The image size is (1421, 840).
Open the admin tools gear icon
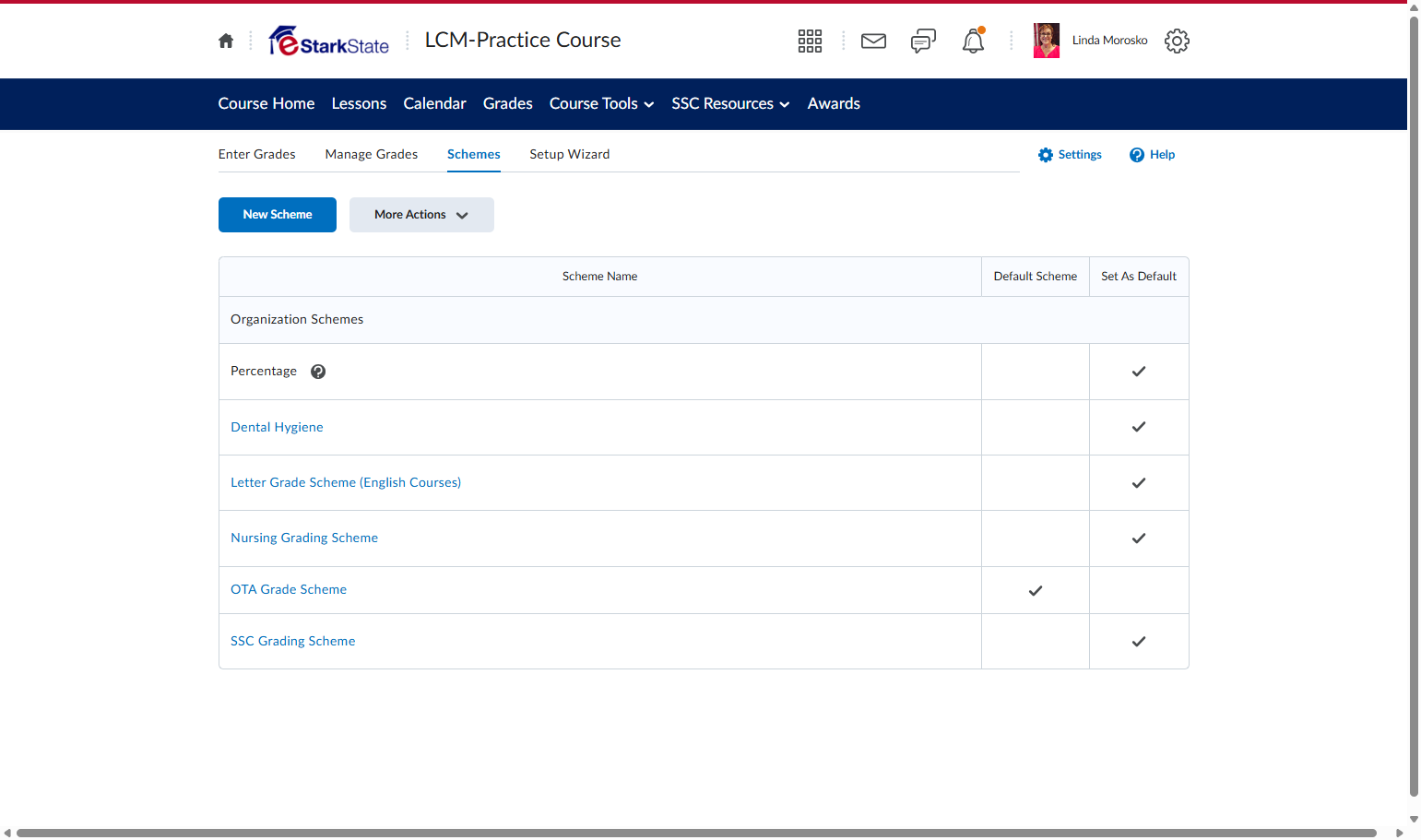[x=1177, y=41]
